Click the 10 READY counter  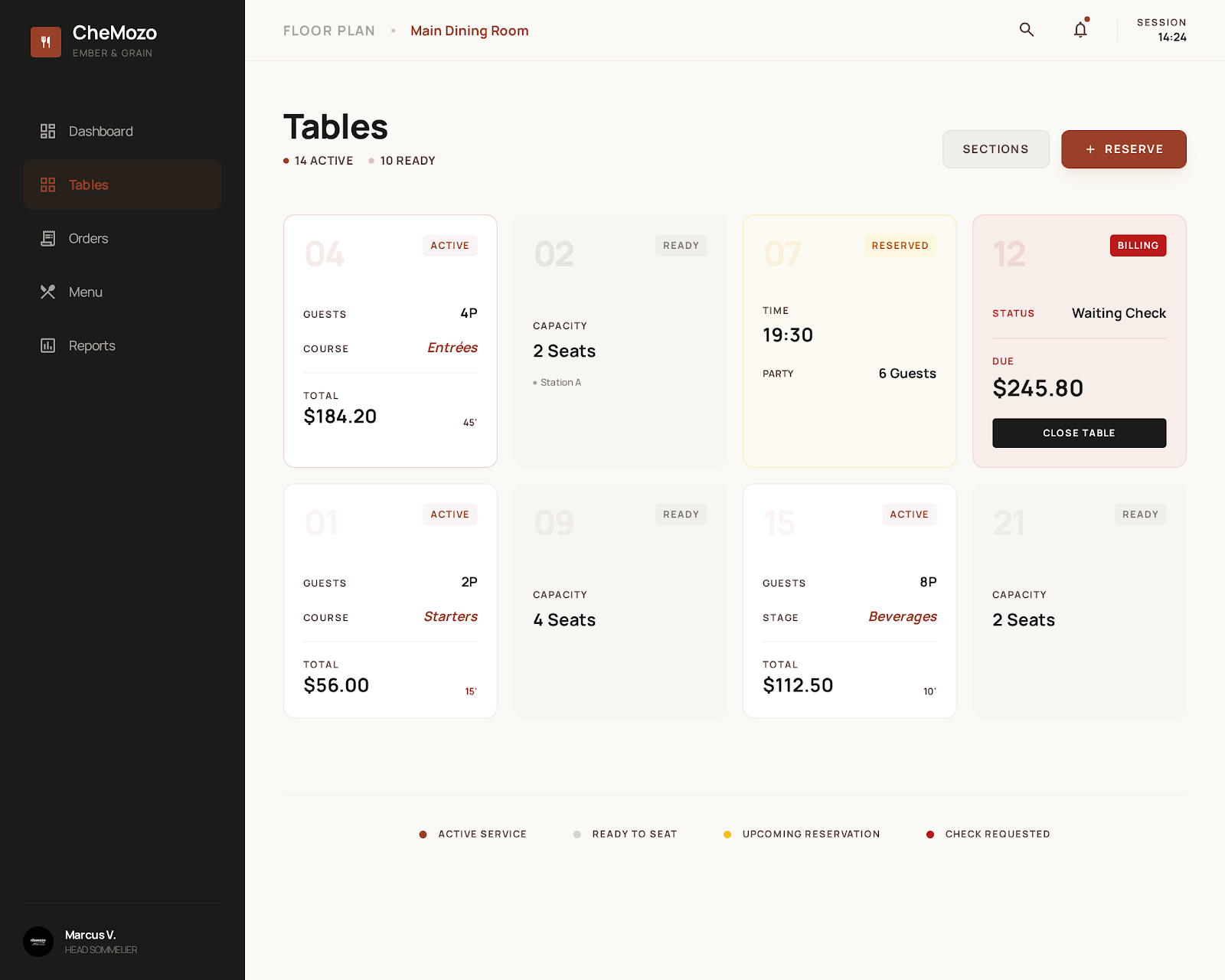[402, 161]
